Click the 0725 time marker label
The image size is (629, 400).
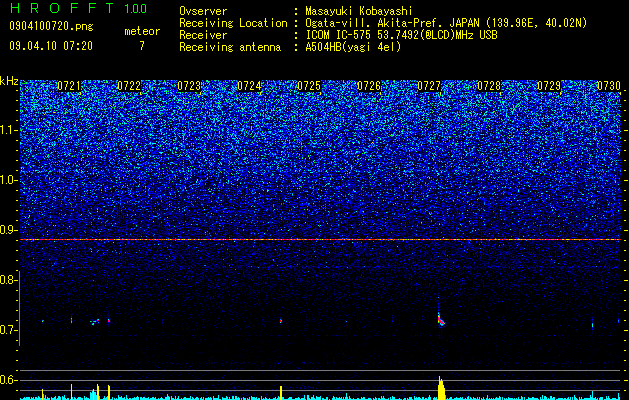click(x=309, y=86)
